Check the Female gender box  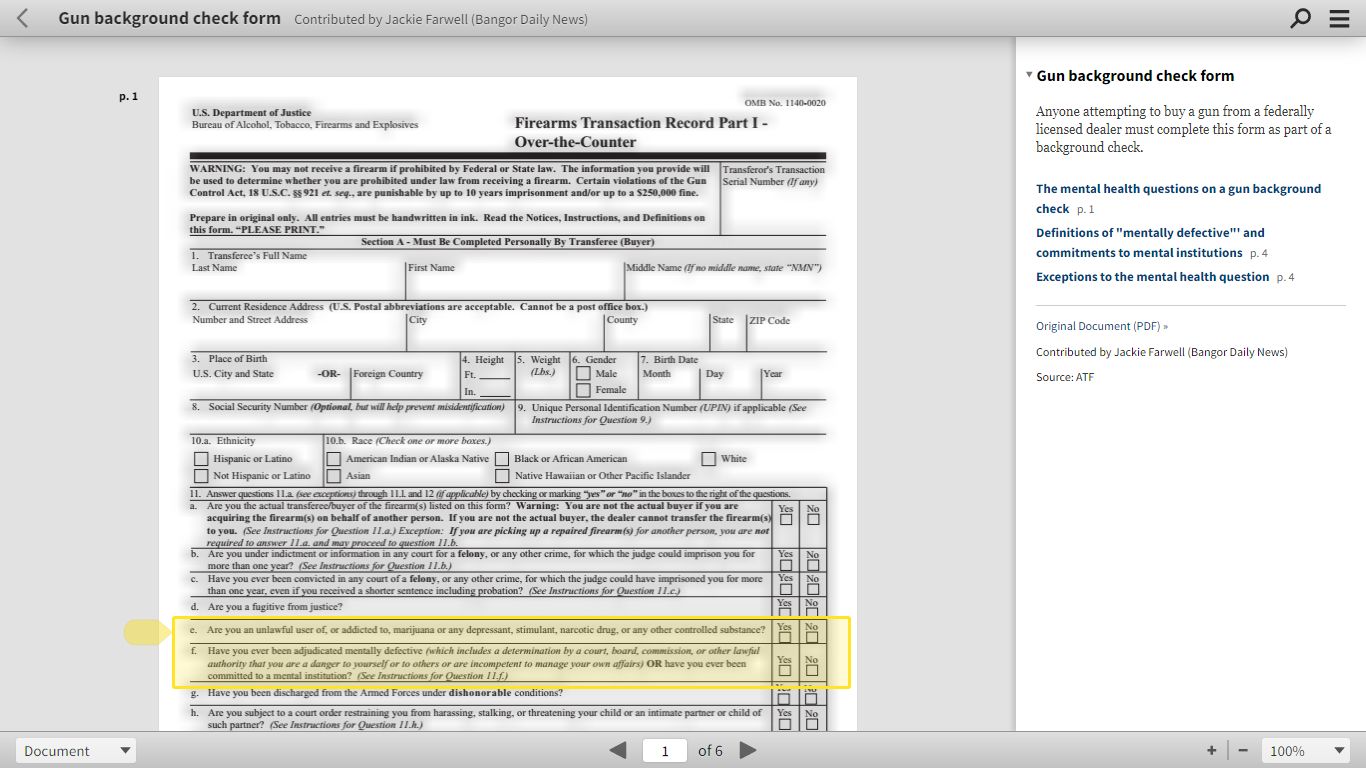tap(583, 390)
